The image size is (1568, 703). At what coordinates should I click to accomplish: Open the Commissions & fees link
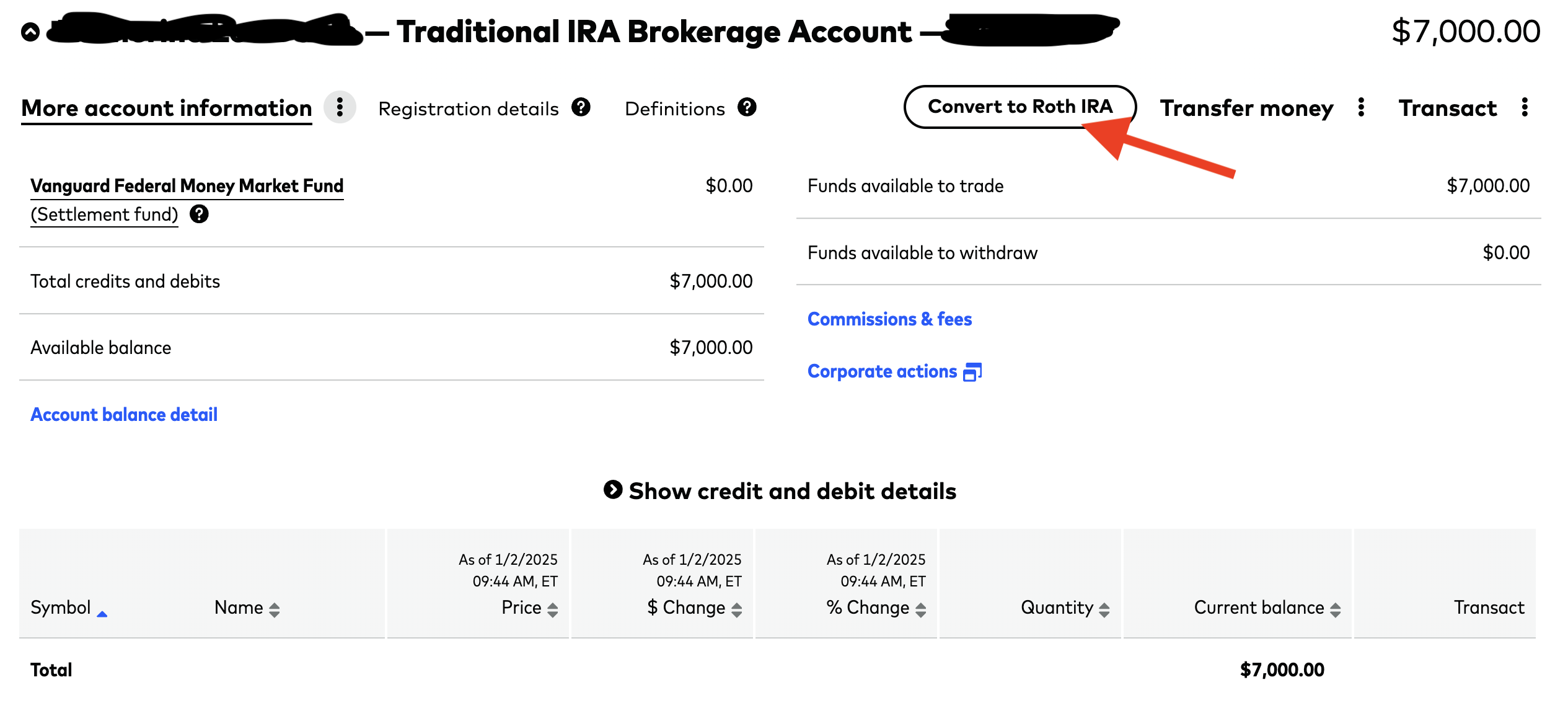tap(889, 319)
